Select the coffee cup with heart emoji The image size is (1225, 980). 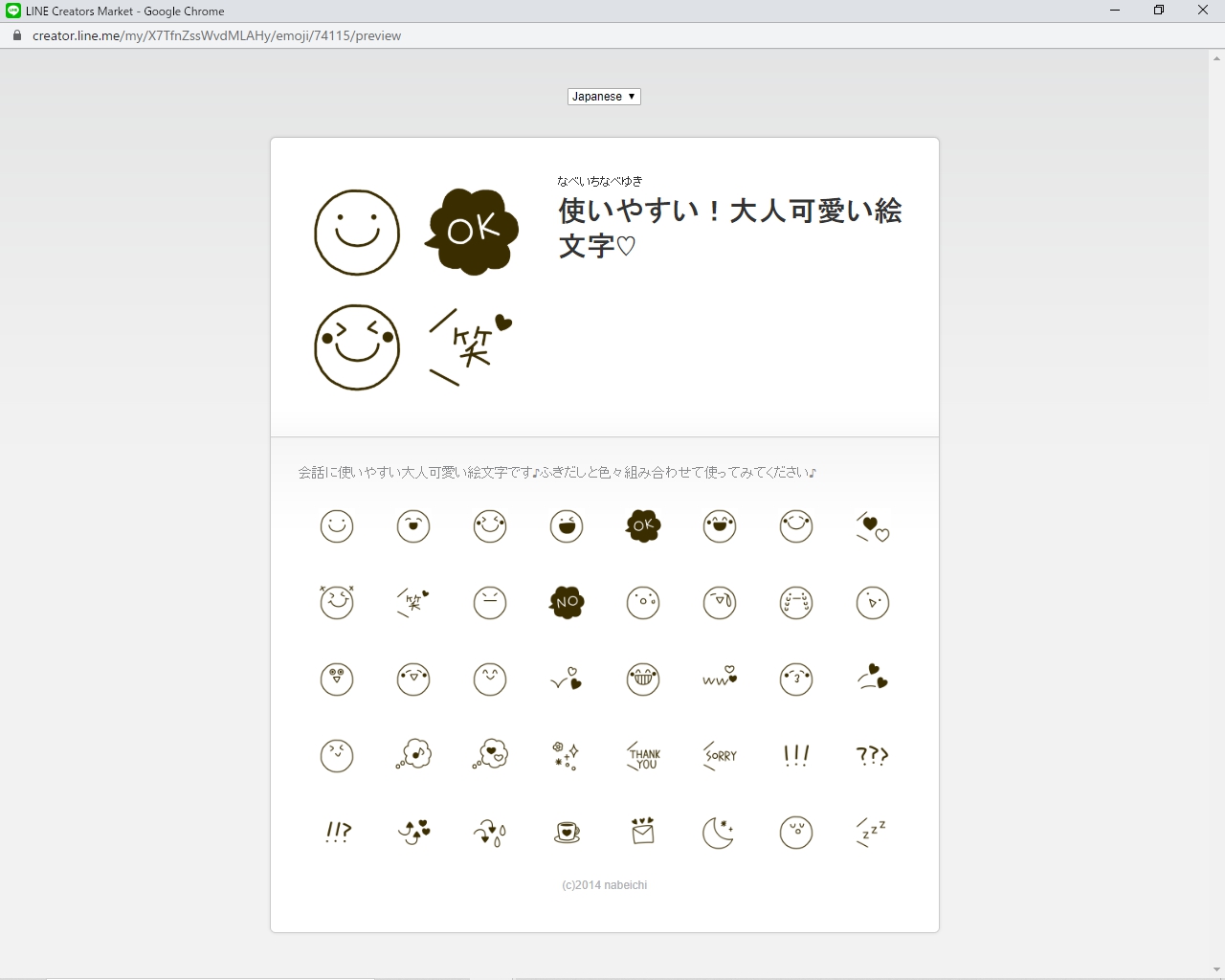coord(567,832)
